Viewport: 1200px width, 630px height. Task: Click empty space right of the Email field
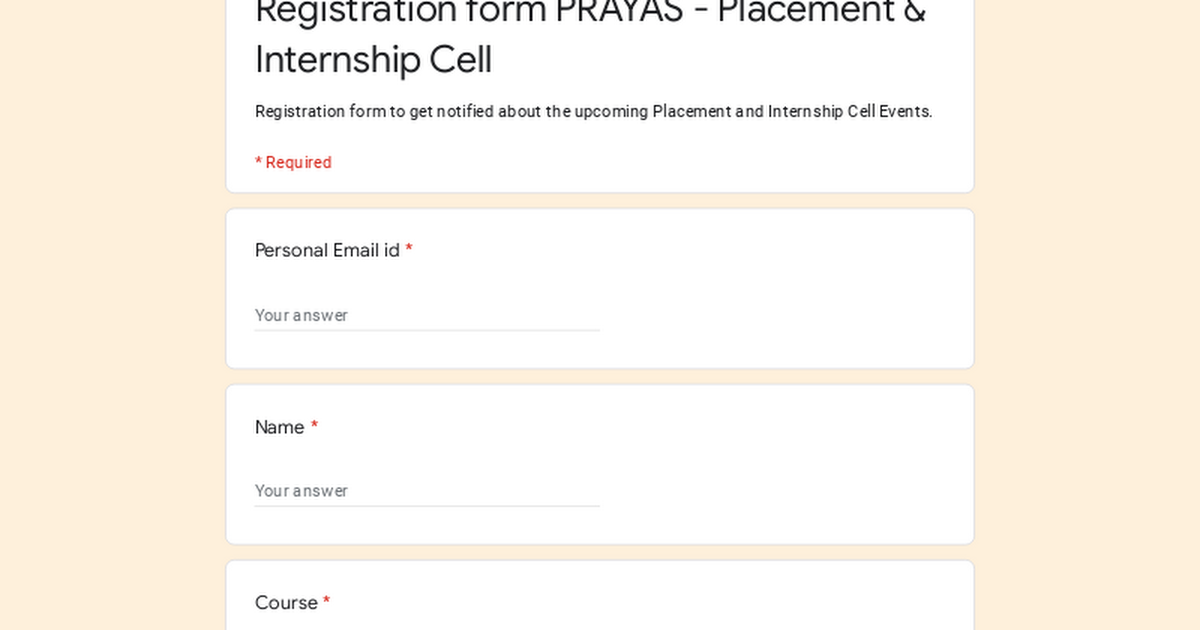coord(780,315)
